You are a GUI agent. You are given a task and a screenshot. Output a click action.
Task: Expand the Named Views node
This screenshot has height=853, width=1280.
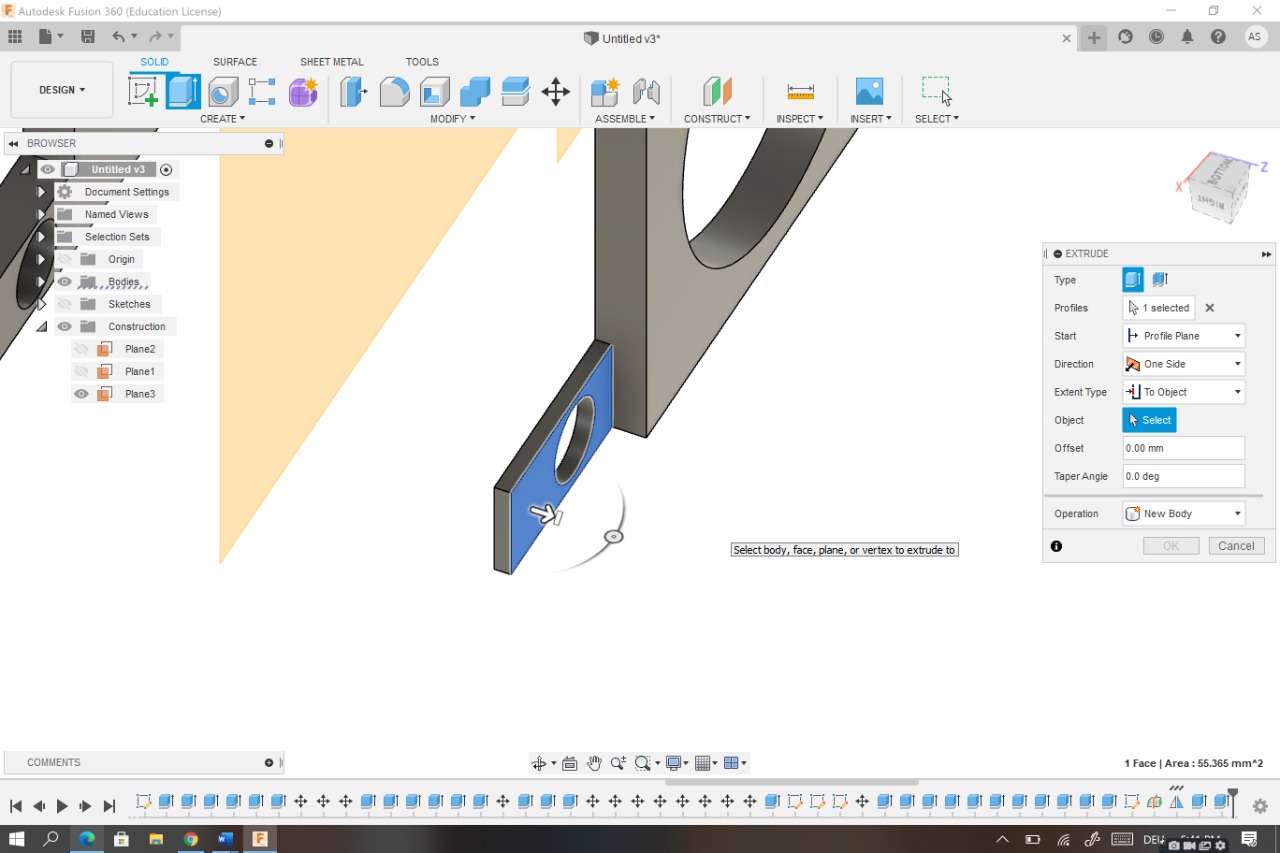coord(42,214)
